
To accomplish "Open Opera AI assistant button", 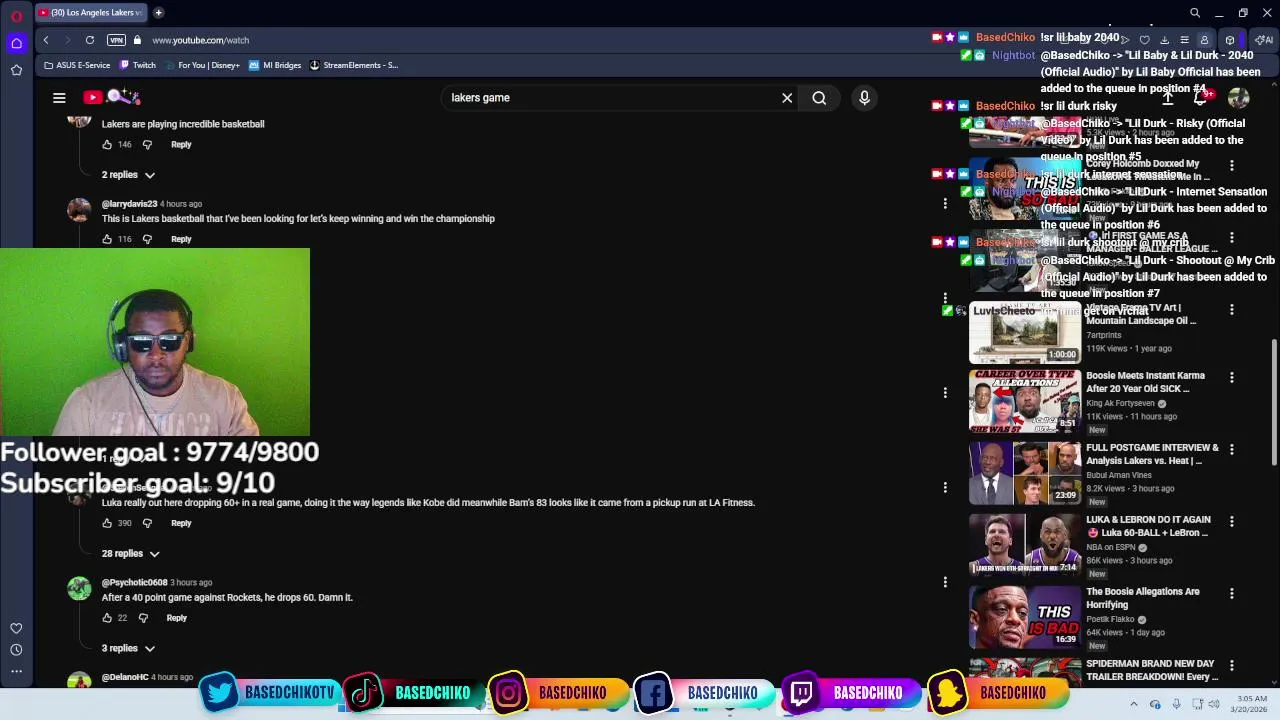I will click(1264, 40).
